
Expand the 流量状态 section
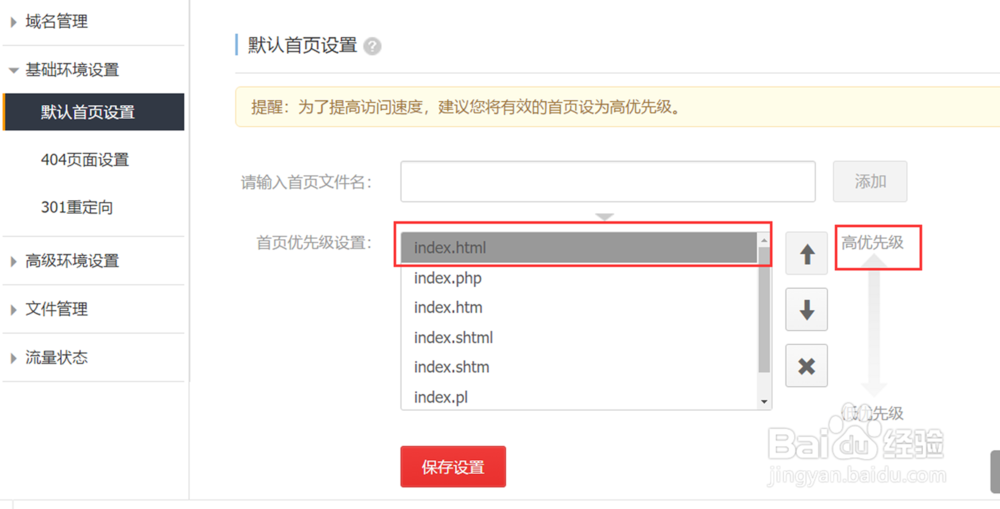tap(56, 357)
